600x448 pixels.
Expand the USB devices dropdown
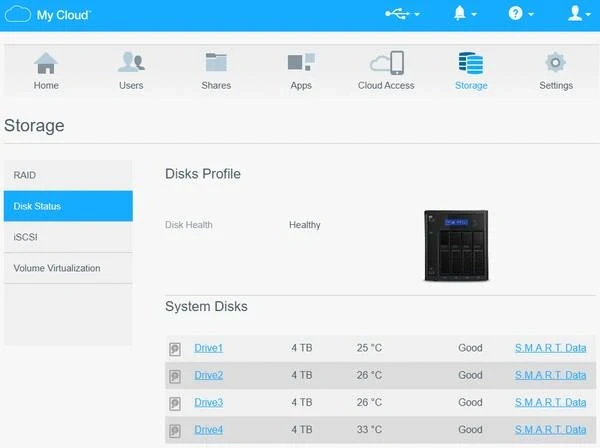pyautogui.click(x=402, y=14)
